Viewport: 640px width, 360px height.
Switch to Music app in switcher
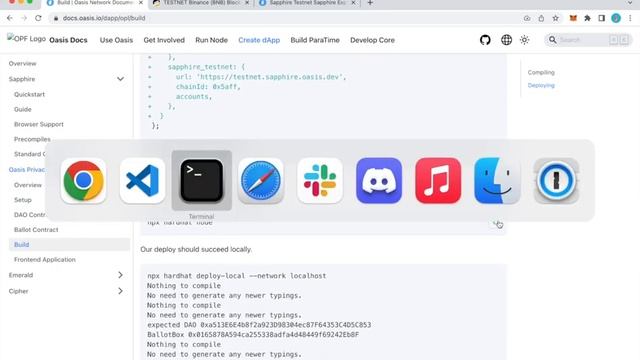click(438, 181)
